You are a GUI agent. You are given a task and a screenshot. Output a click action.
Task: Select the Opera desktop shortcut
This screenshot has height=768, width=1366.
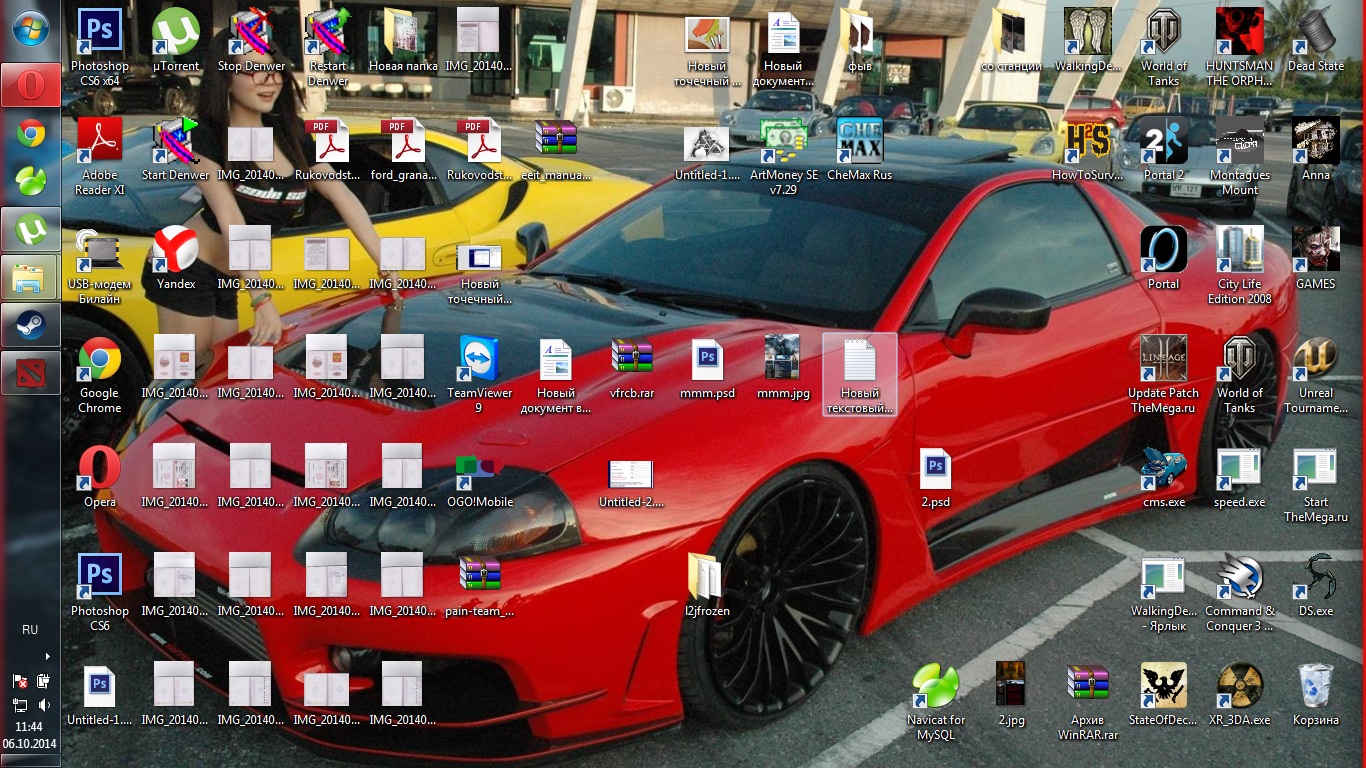[99, 476]
